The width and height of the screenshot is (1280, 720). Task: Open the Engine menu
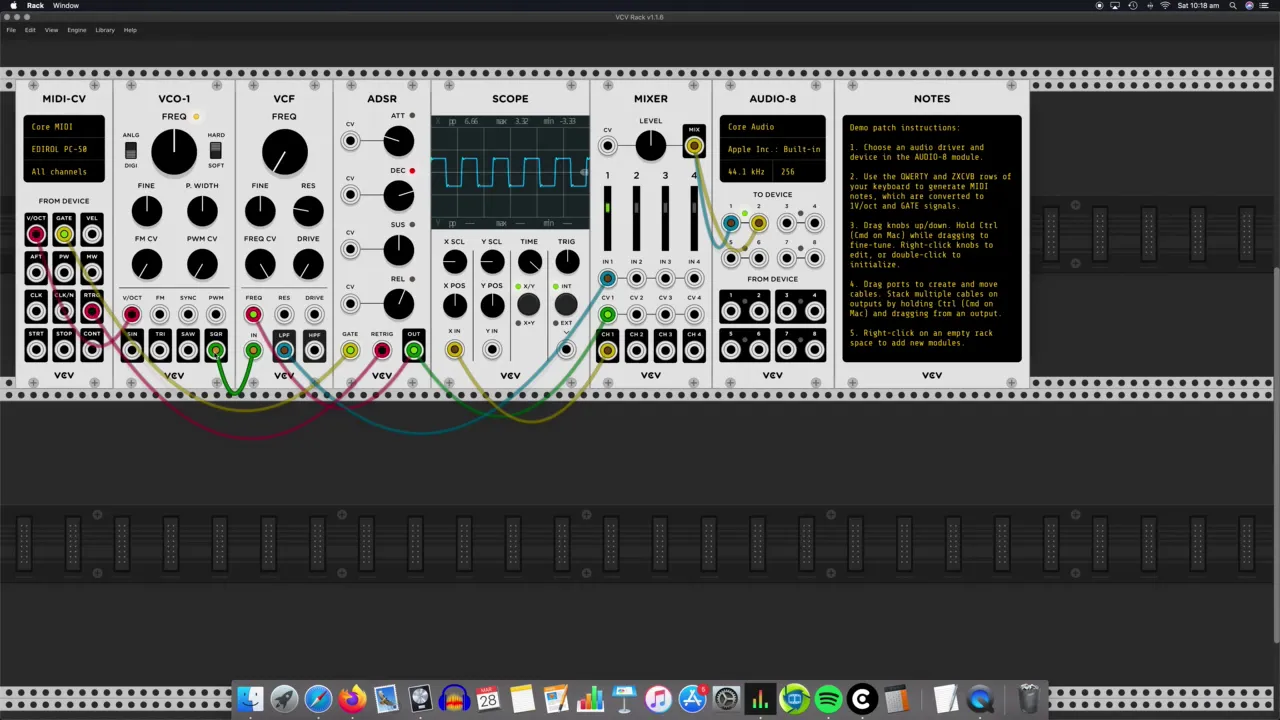[x=77, y=30]
